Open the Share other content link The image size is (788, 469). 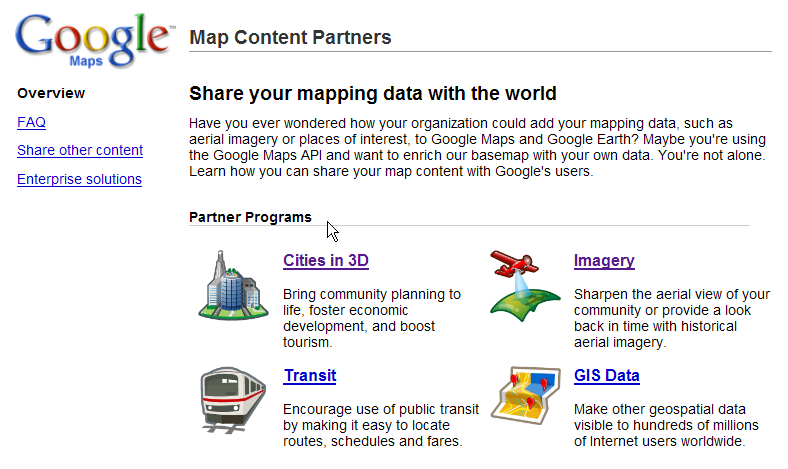pyautogui.click(x=80, y=150)
